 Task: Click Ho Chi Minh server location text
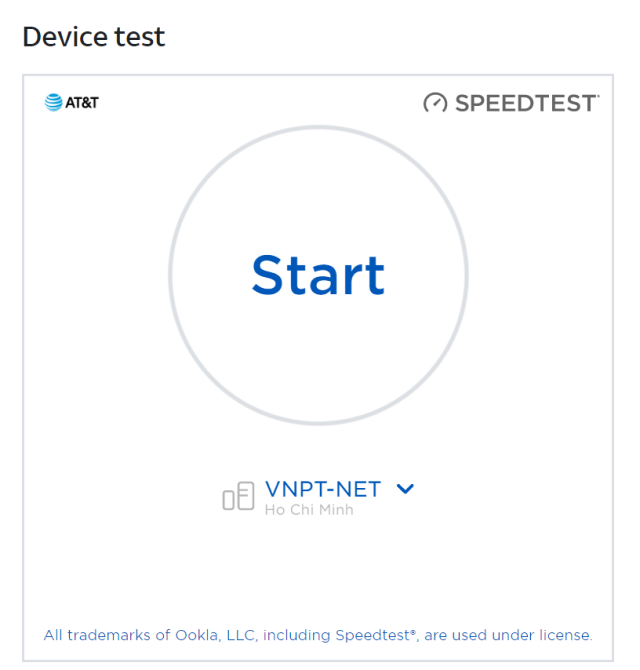(x=309, y=510)
